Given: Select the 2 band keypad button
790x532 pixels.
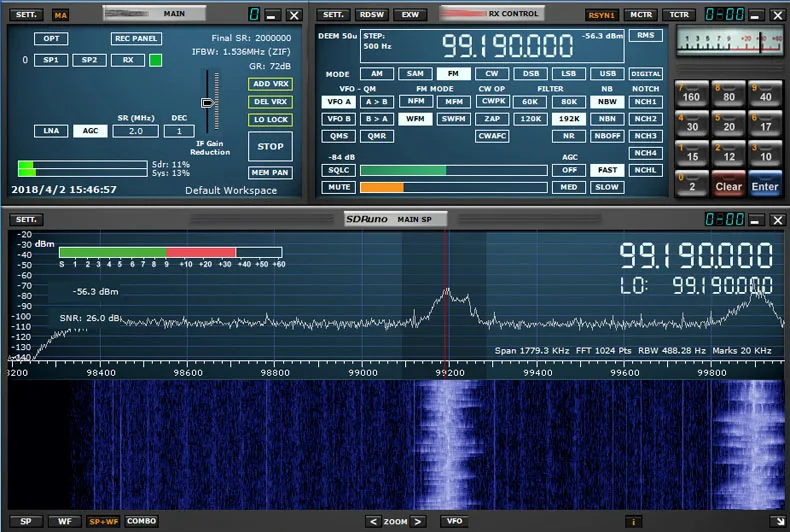Looking at the screenshot, I should [x=691, y=183].
